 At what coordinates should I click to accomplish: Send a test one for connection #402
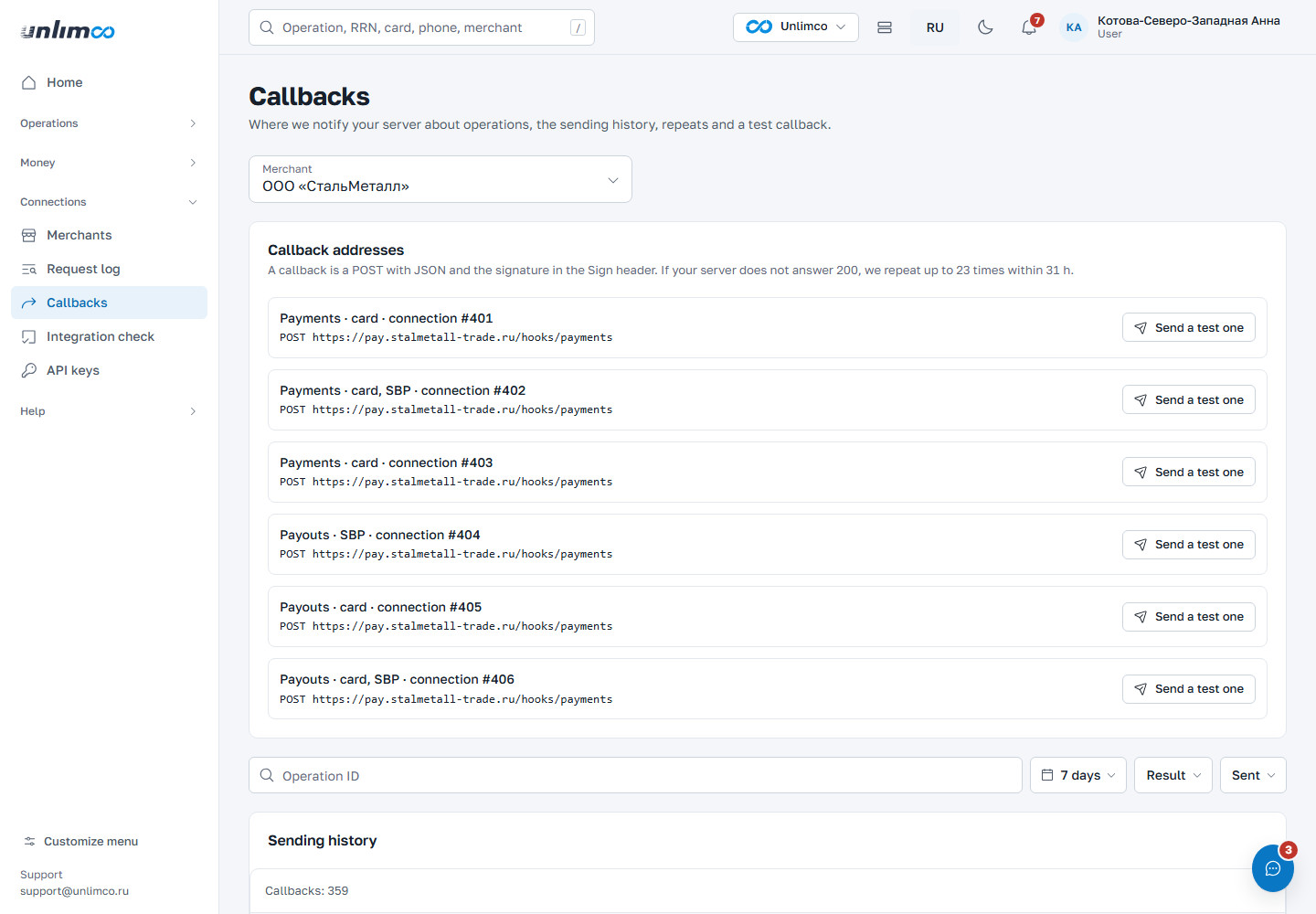point(1189,400)
